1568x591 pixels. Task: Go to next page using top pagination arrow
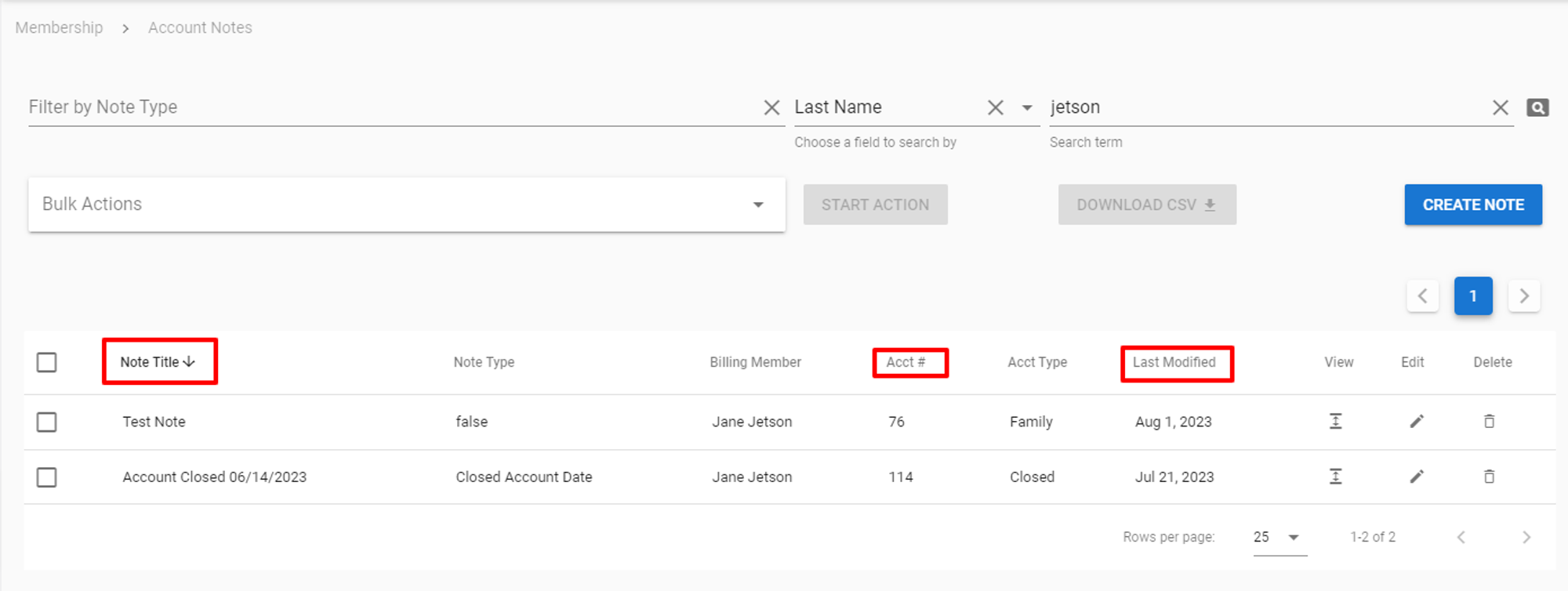[x=1524, y=296]
